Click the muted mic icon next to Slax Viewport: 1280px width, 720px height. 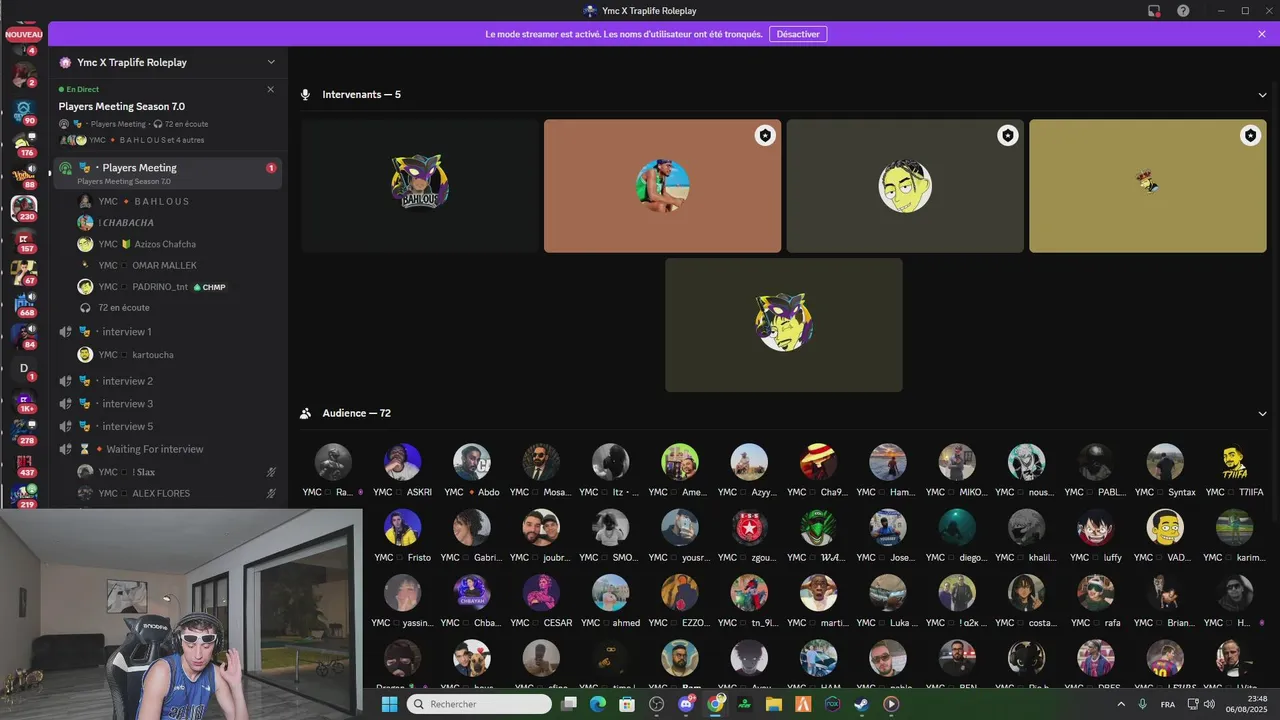point(271,472)
